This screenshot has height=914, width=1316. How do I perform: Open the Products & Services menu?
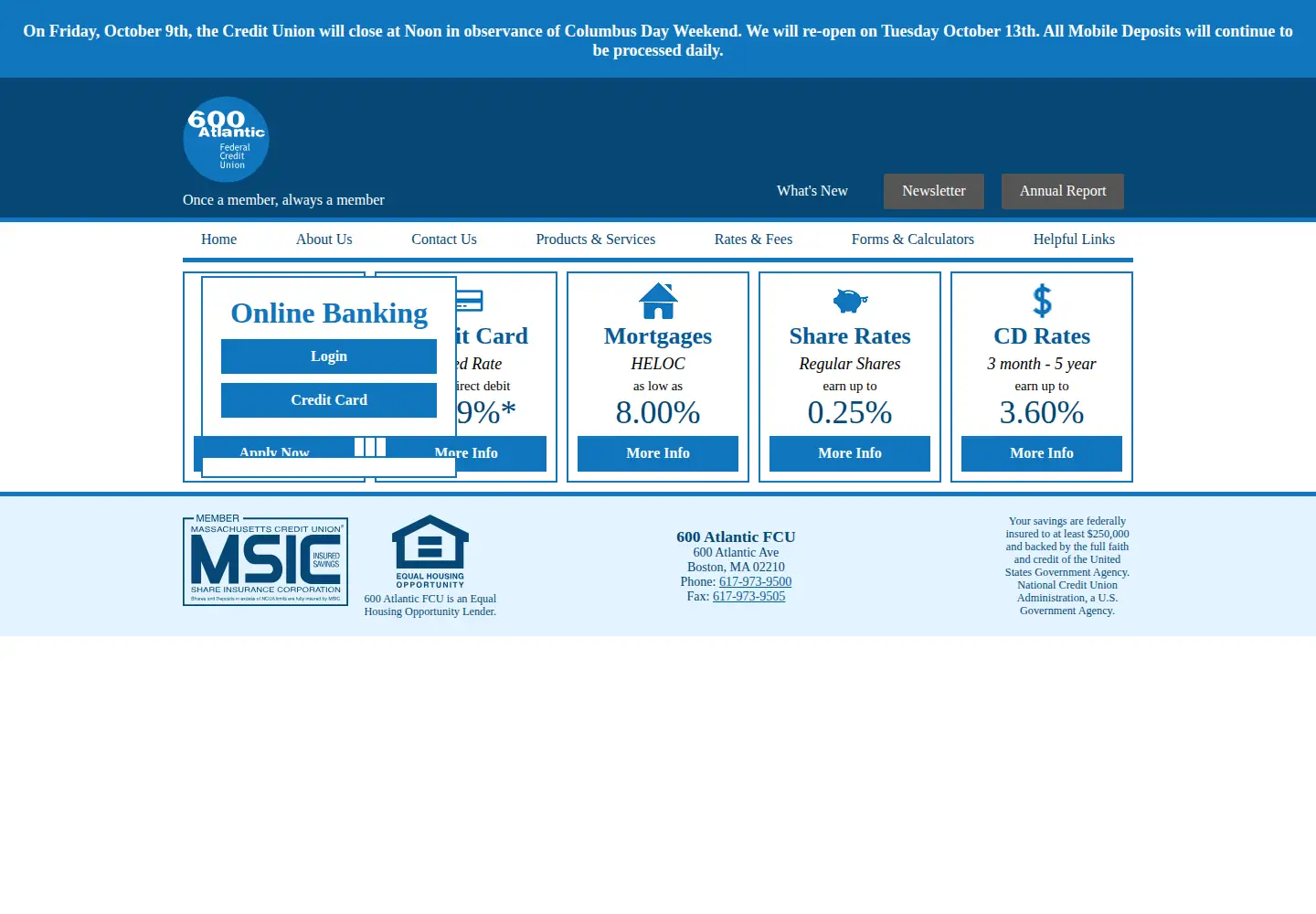pyautogui.click(x=596, y=239)
